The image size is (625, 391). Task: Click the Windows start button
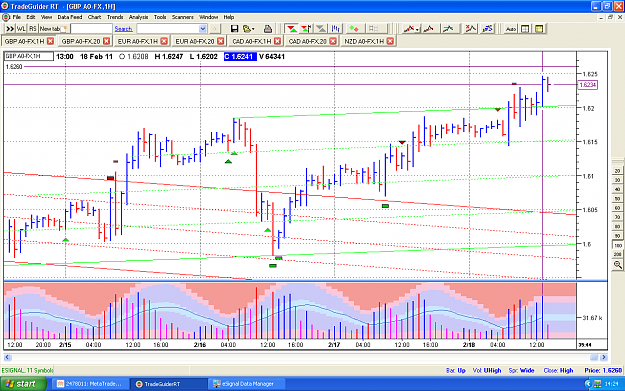23,384
